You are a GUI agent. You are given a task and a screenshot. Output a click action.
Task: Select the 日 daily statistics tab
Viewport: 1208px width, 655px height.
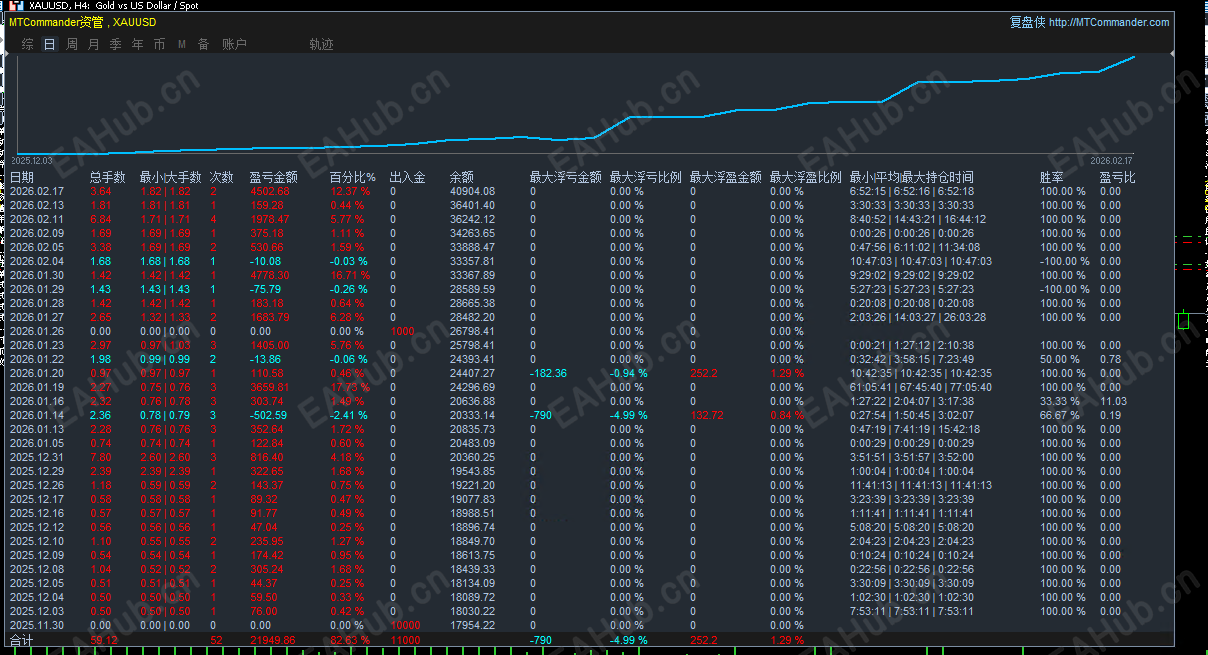tap(49, 44)
